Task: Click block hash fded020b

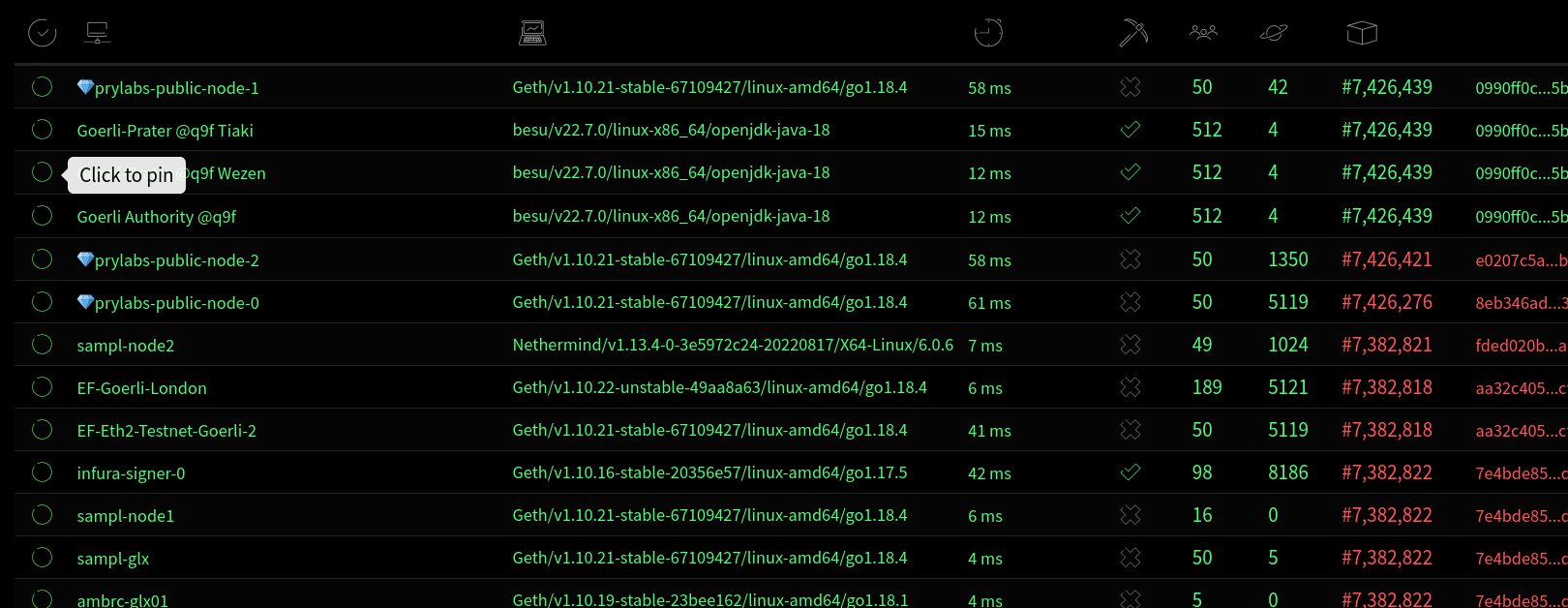Action: (1521, 346)
